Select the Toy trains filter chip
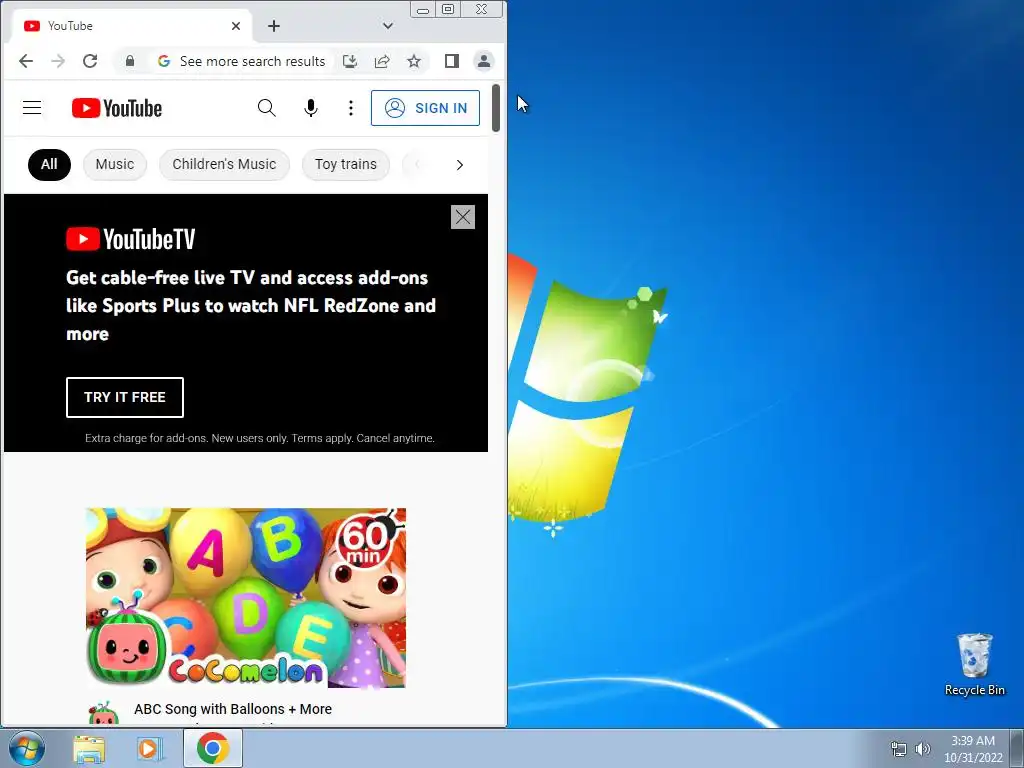Screen dimensions: 1024x768 pos(345,164)
